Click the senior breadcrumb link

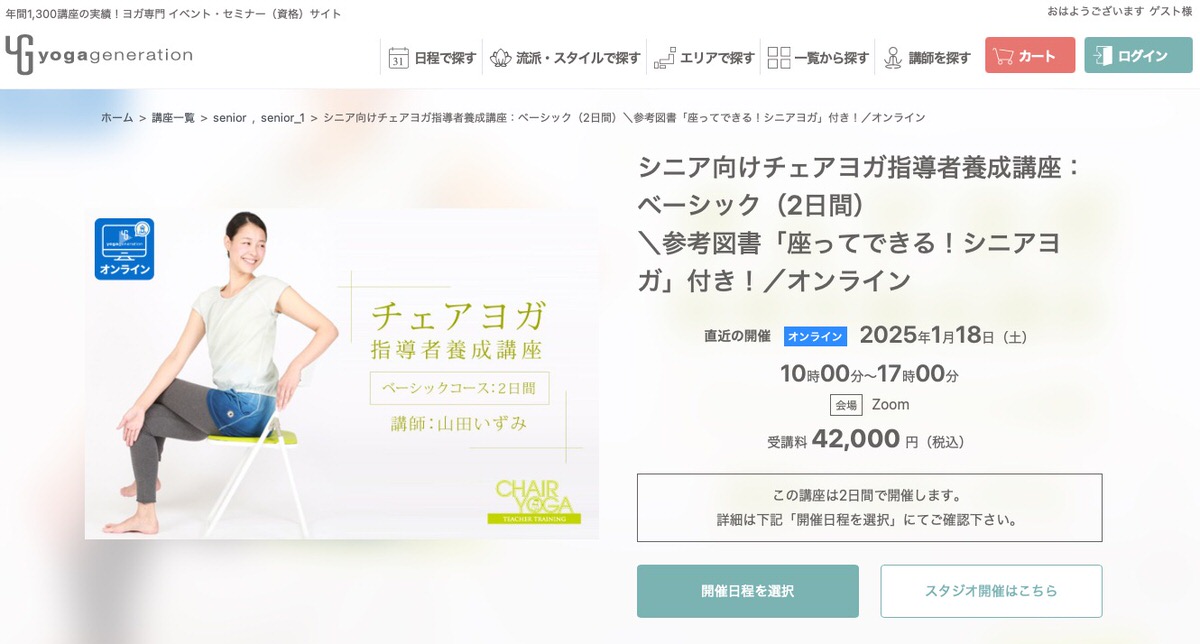pyautogui.click(x=229, y=117)
